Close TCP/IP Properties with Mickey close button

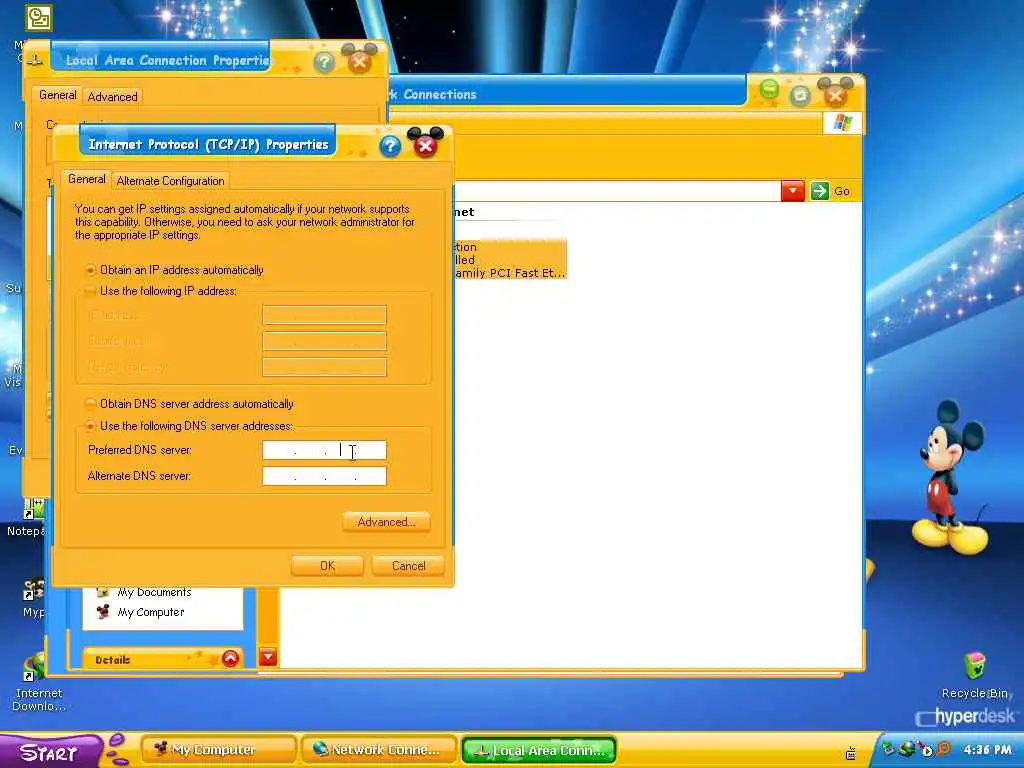[x=425, y=144]
